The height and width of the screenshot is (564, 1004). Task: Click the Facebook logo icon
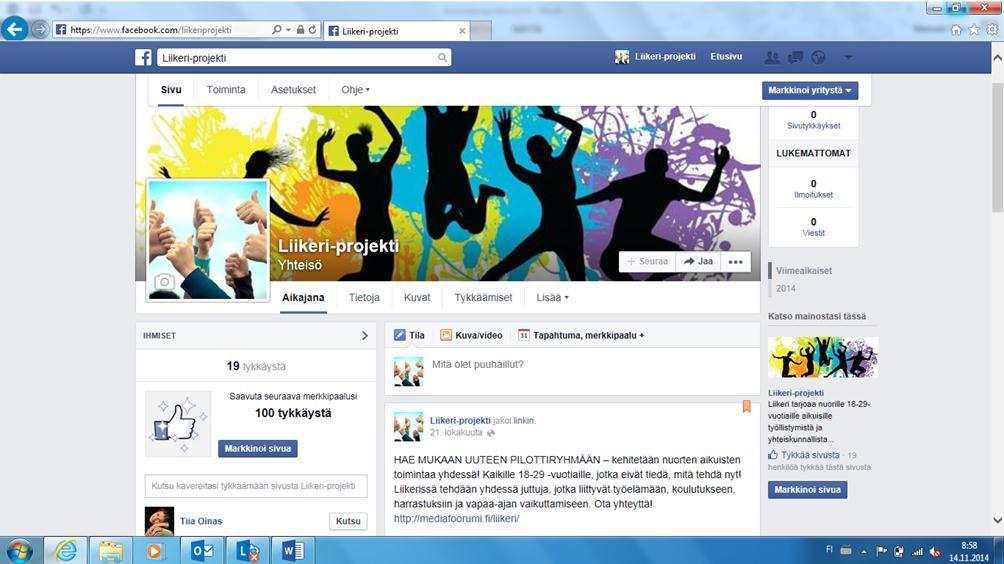tap(143, 57)
